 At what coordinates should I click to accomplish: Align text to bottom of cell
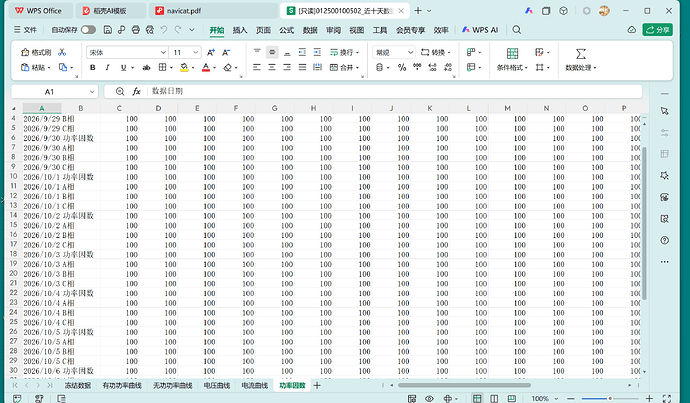pos(287,52)
